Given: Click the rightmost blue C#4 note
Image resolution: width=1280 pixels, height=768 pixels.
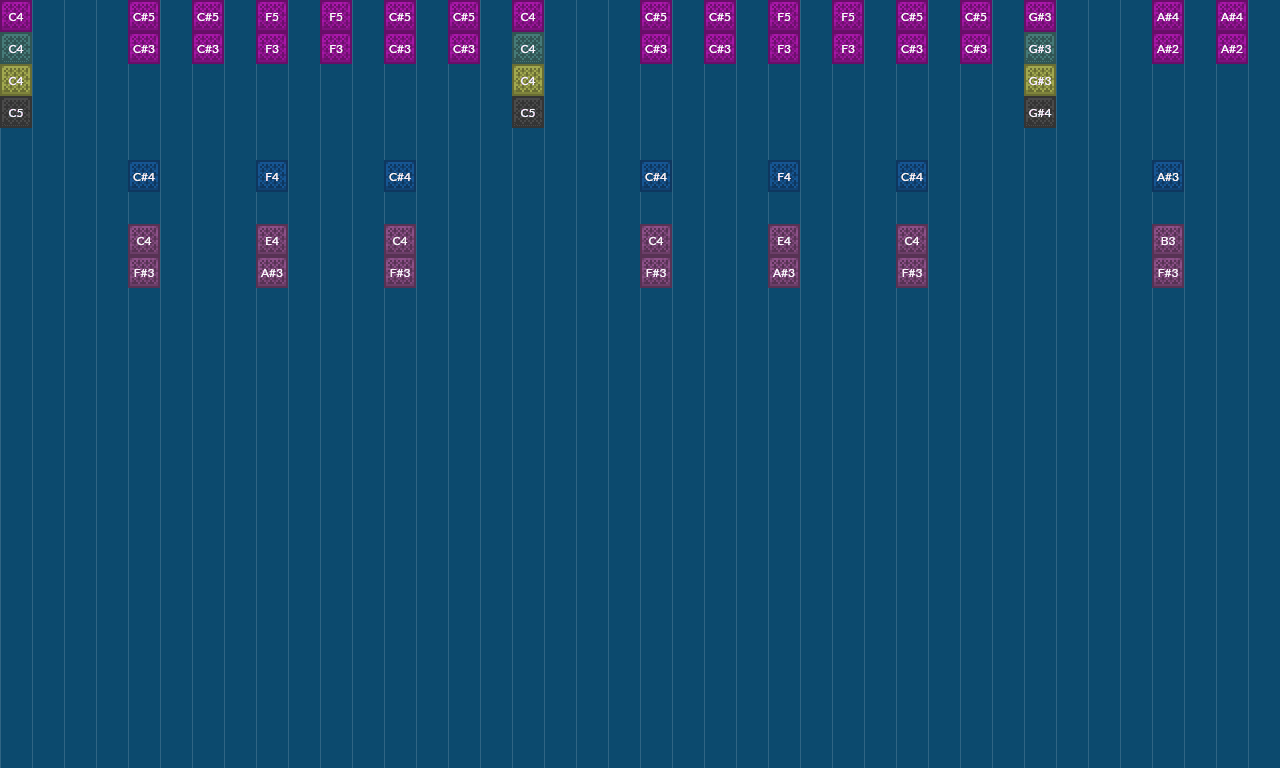Looking at the screenshot, I should [912, 177].
